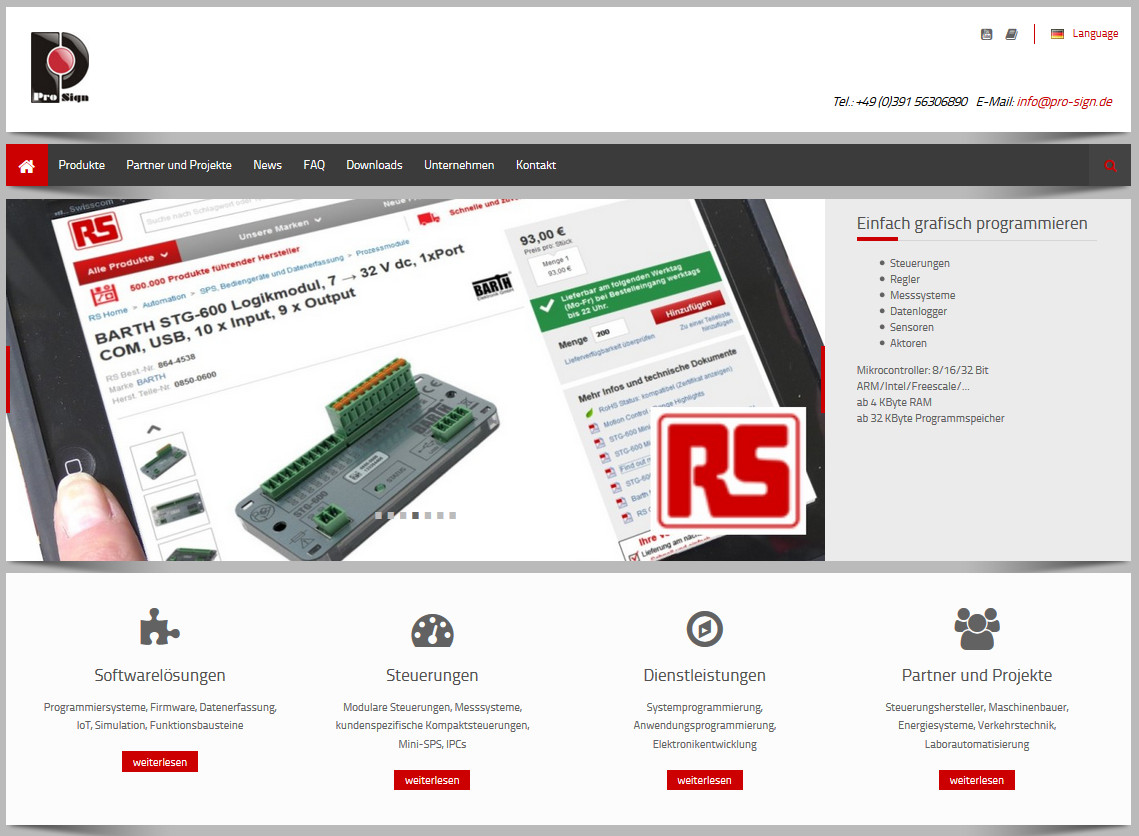Click the Datenlogger list item
The image size is (1139, 836).
(918, 311)
